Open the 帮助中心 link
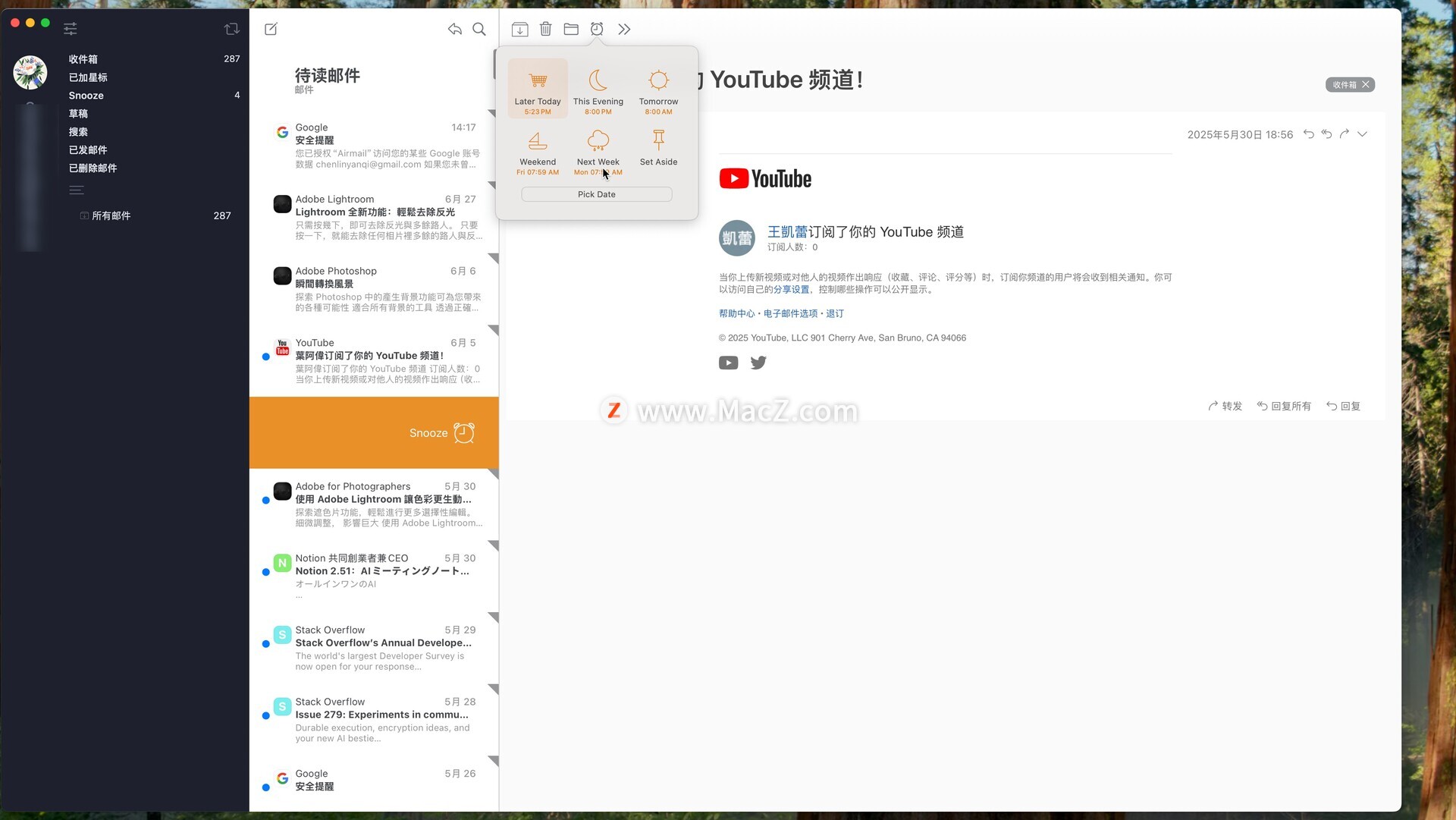Image resolution: width=1456 pixels, height=820 pixels. [736, 314]
